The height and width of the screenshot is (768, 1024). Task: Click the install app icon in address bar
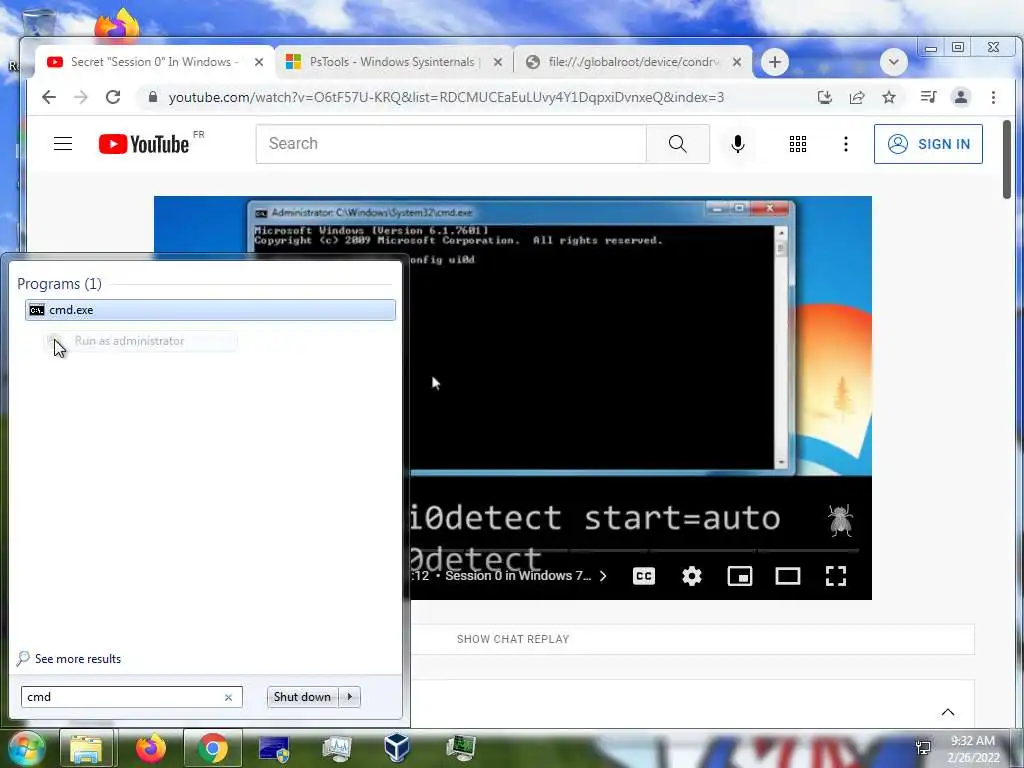[x=825, y=97]
